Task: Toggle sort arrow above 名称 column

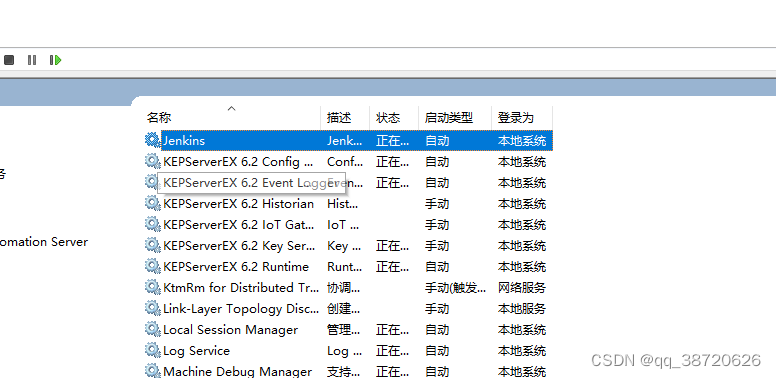Action: tap(231, 108)
